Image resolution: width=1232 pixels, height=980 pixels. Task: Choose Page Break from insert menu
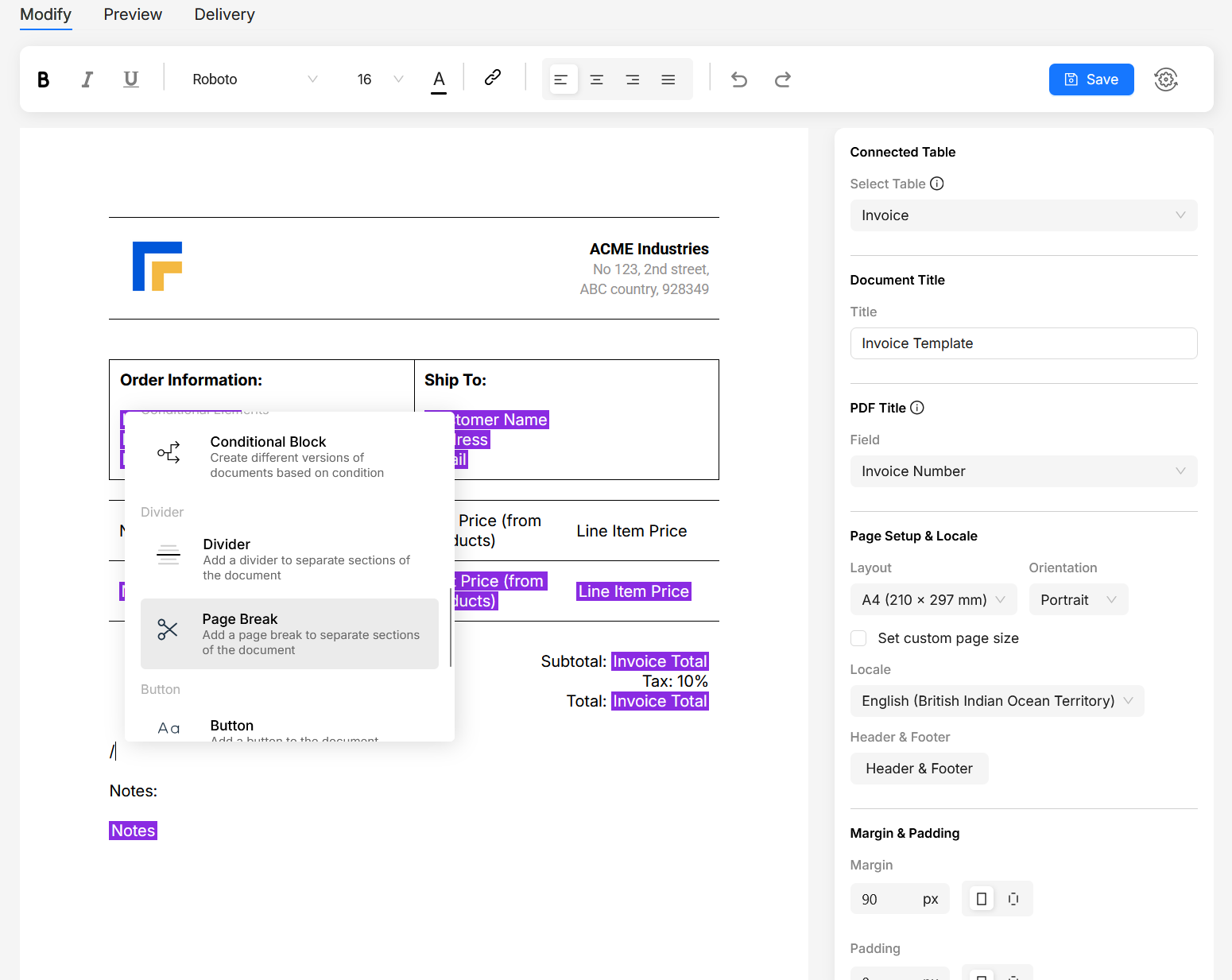point(289,633)
